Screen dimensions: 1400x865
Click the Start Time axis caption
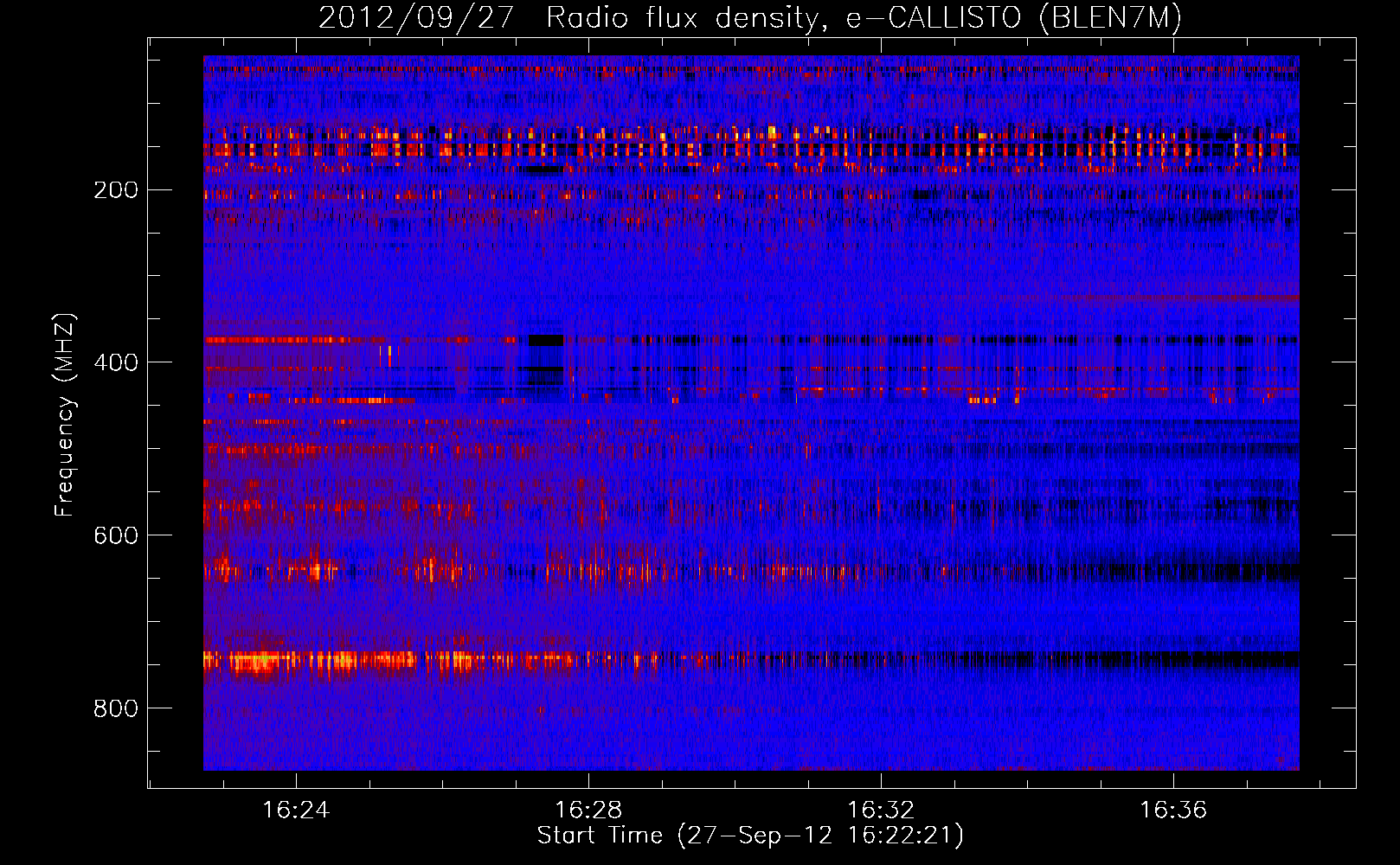tap(750, 836)
